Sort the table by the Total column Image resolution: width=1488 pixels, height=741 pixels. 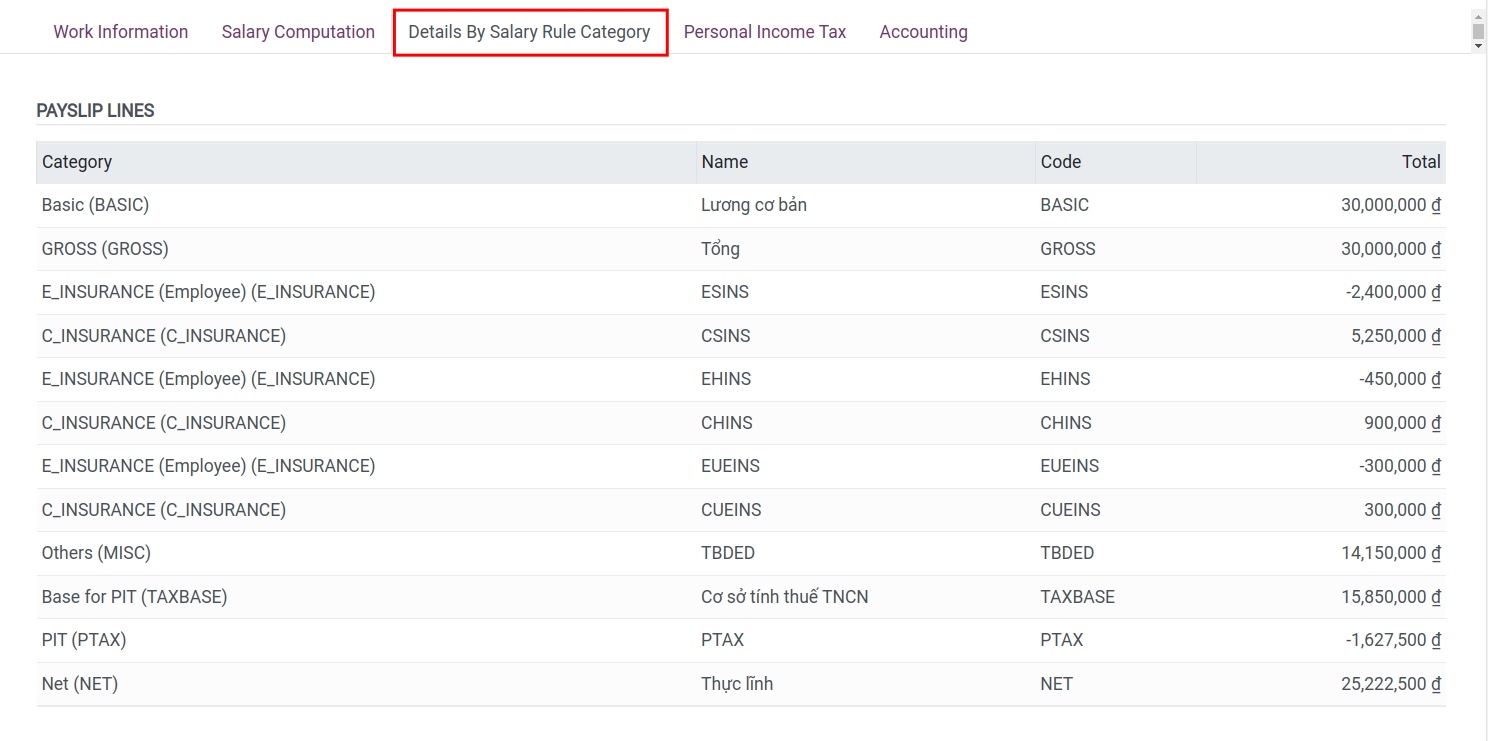1421,161
